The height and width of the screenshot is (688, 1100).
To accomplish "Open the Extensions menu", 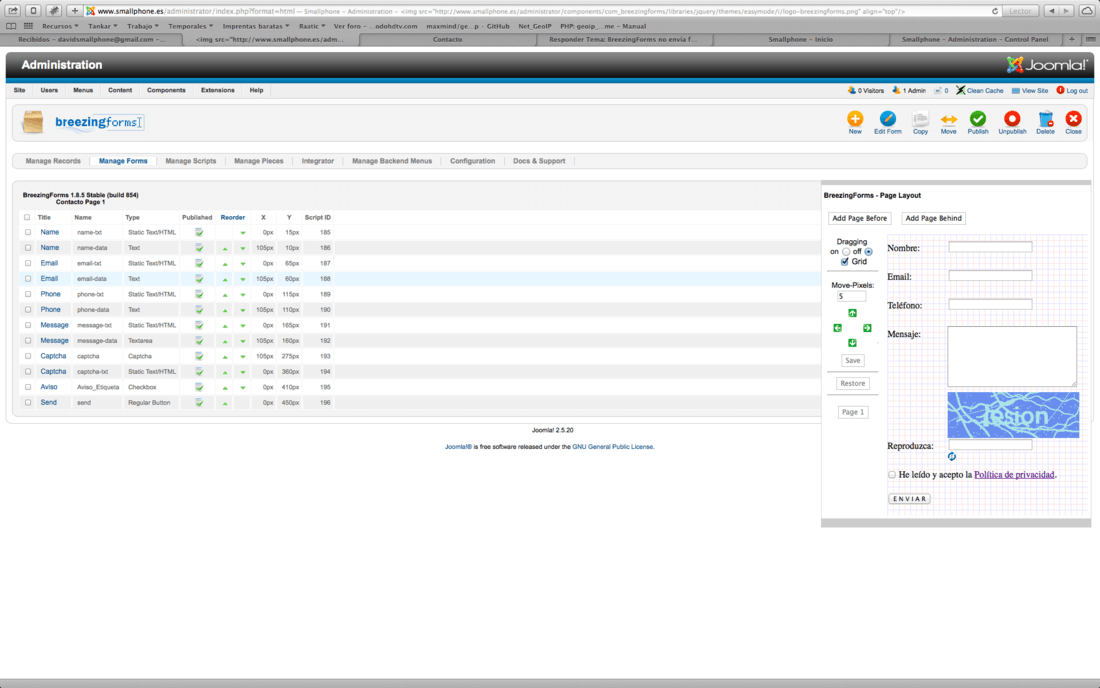I will tap(217, 90).
